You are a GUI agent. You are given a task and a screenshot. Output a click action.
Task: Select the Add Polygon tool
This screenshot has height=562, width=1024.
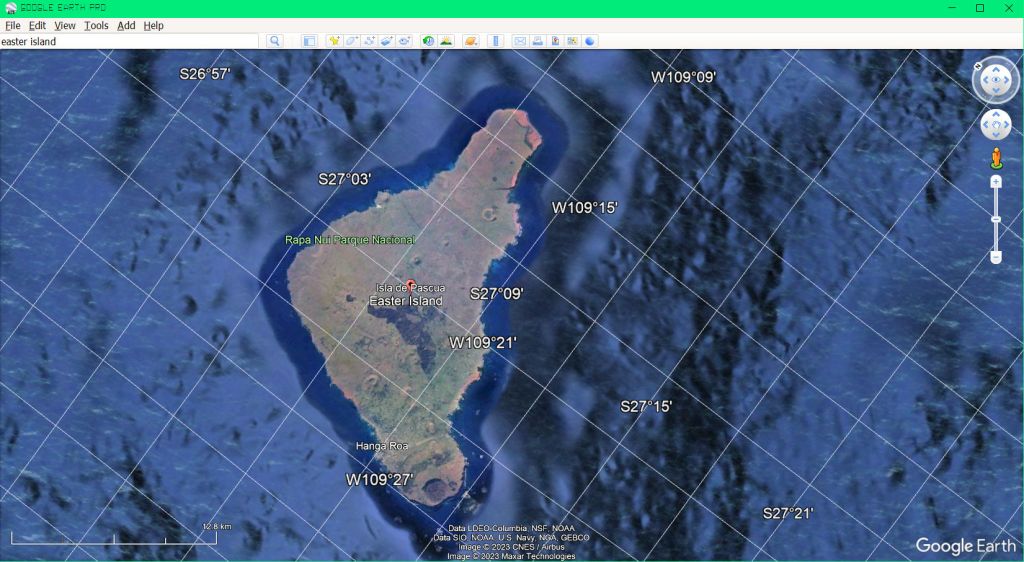coord(352,41)
